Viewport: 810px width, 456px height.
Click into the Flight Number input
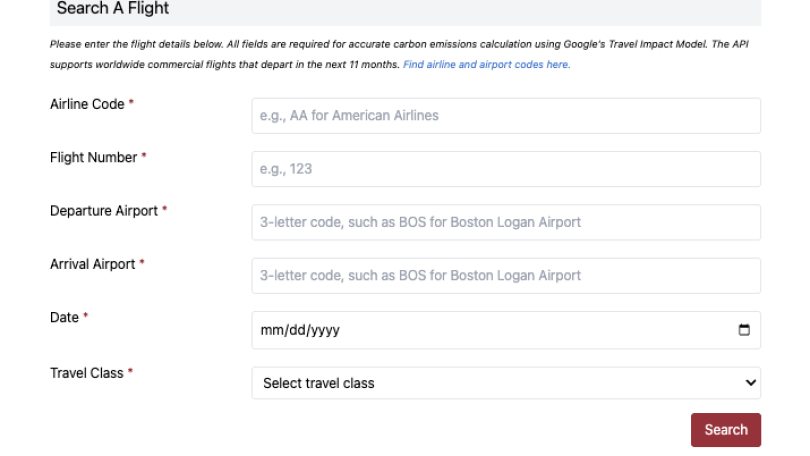click(x=505, y=169)
